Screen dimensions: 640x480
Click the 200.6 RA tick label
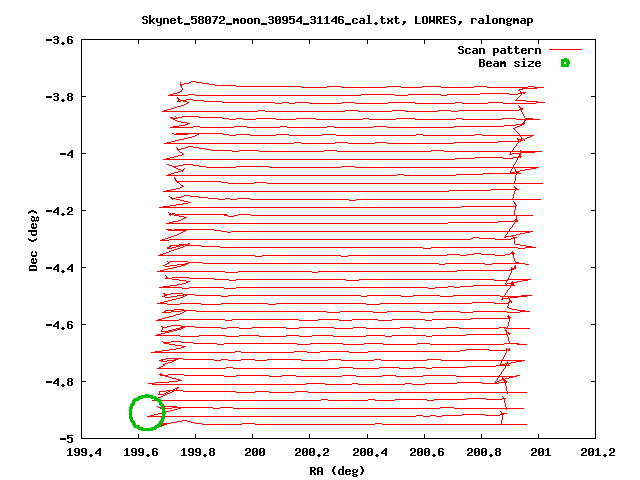426,452
